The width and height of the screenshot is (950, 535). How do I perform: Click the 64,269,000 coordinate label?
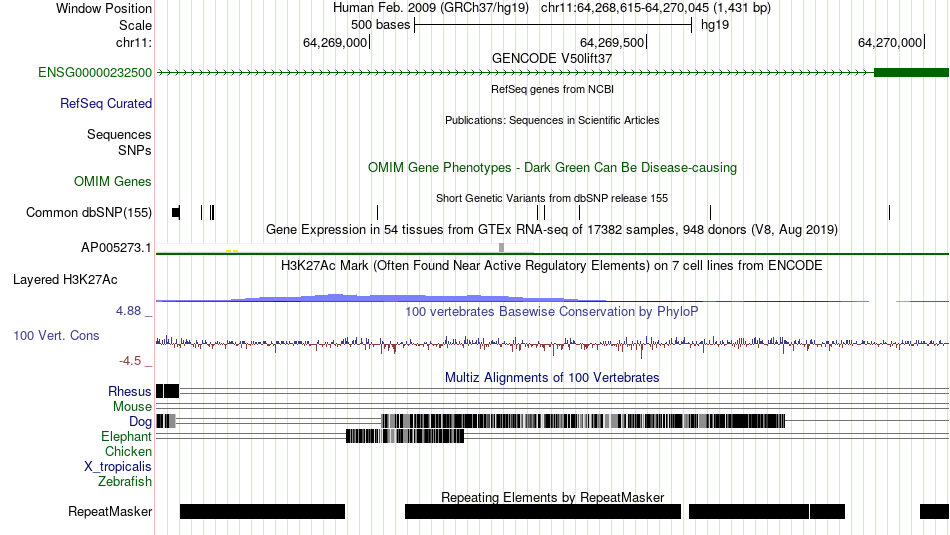[335, 42]
